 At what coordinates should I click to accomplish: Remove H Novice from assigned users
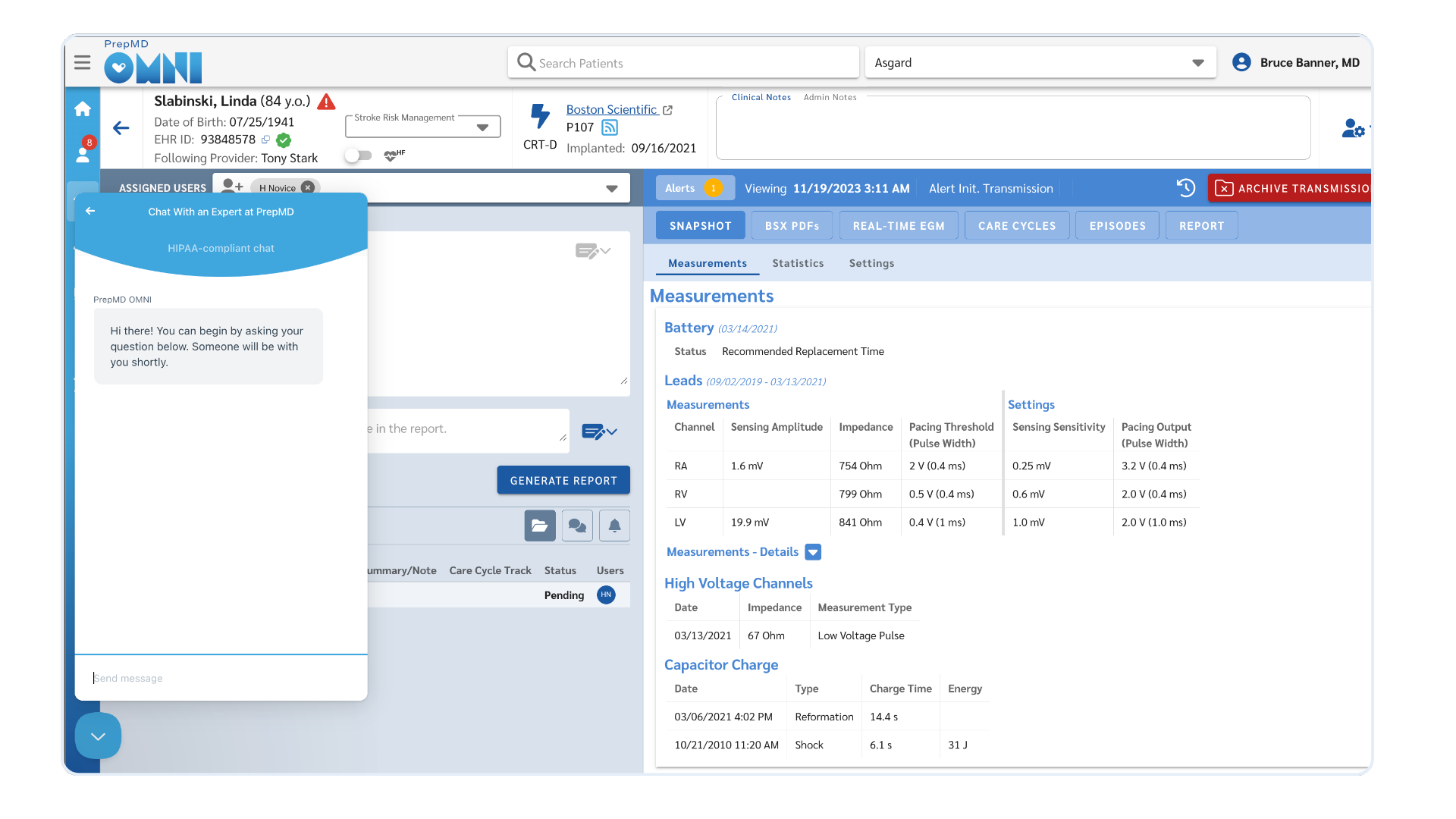[x=308, y=188]
